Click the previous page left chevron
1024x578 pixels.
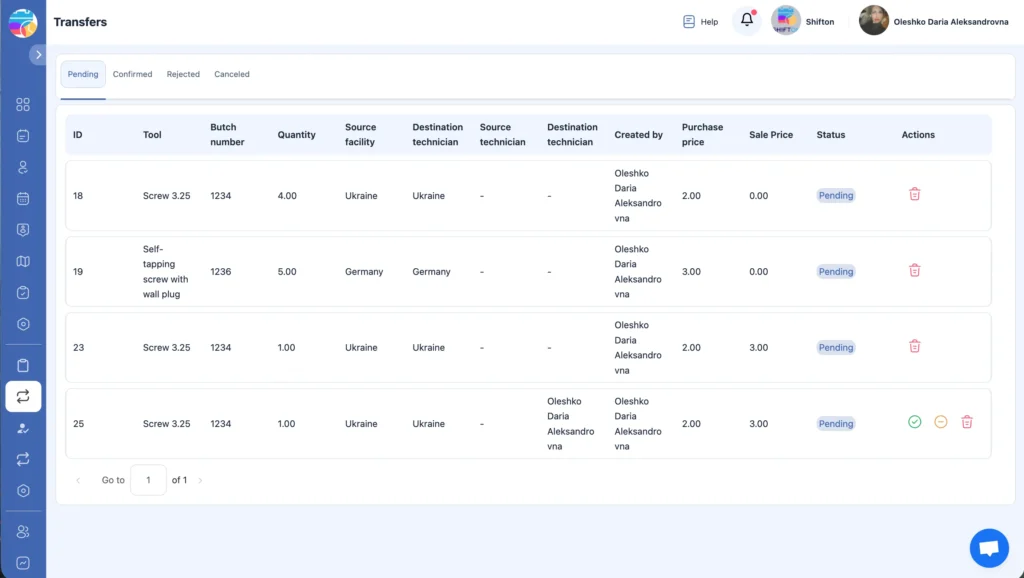pos(78,480)
